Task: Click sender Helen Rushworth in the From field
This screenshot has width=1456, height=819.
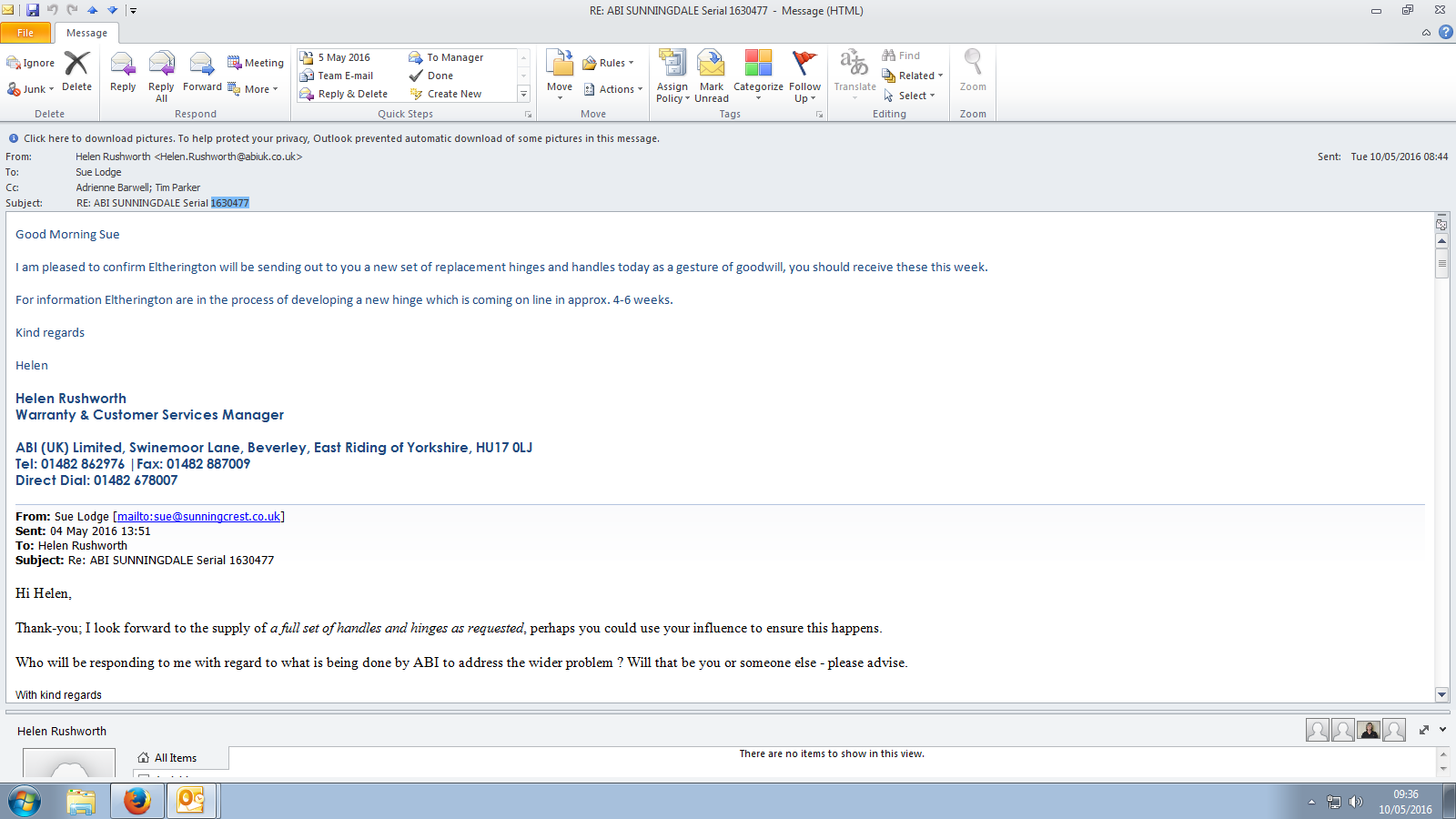Action: 189,157
